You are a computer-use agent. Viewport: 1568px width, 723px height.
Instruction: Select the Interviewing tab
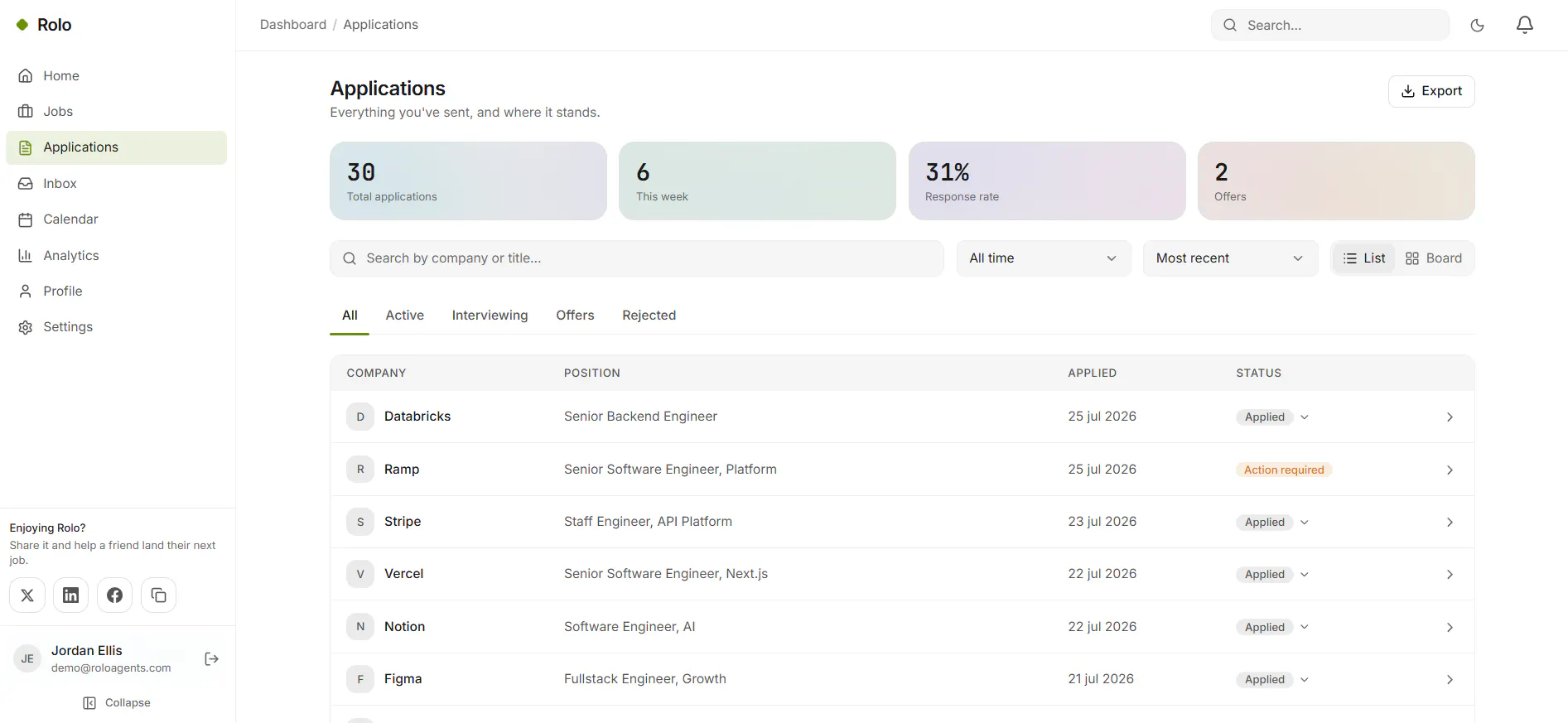click(490, 316)
